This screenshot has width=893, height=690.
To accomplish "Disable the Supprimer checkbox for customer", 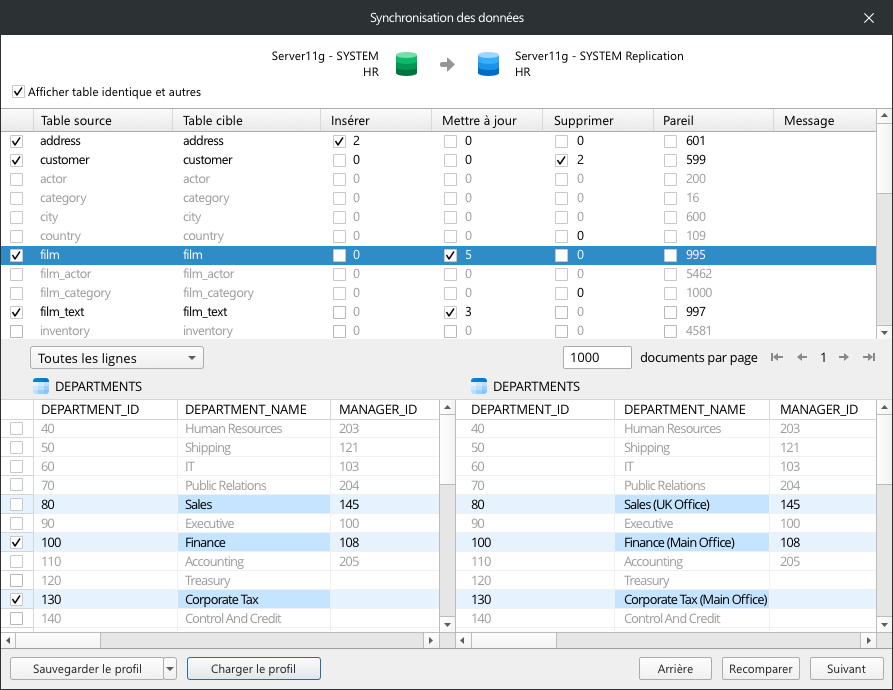I will (562, 160).
